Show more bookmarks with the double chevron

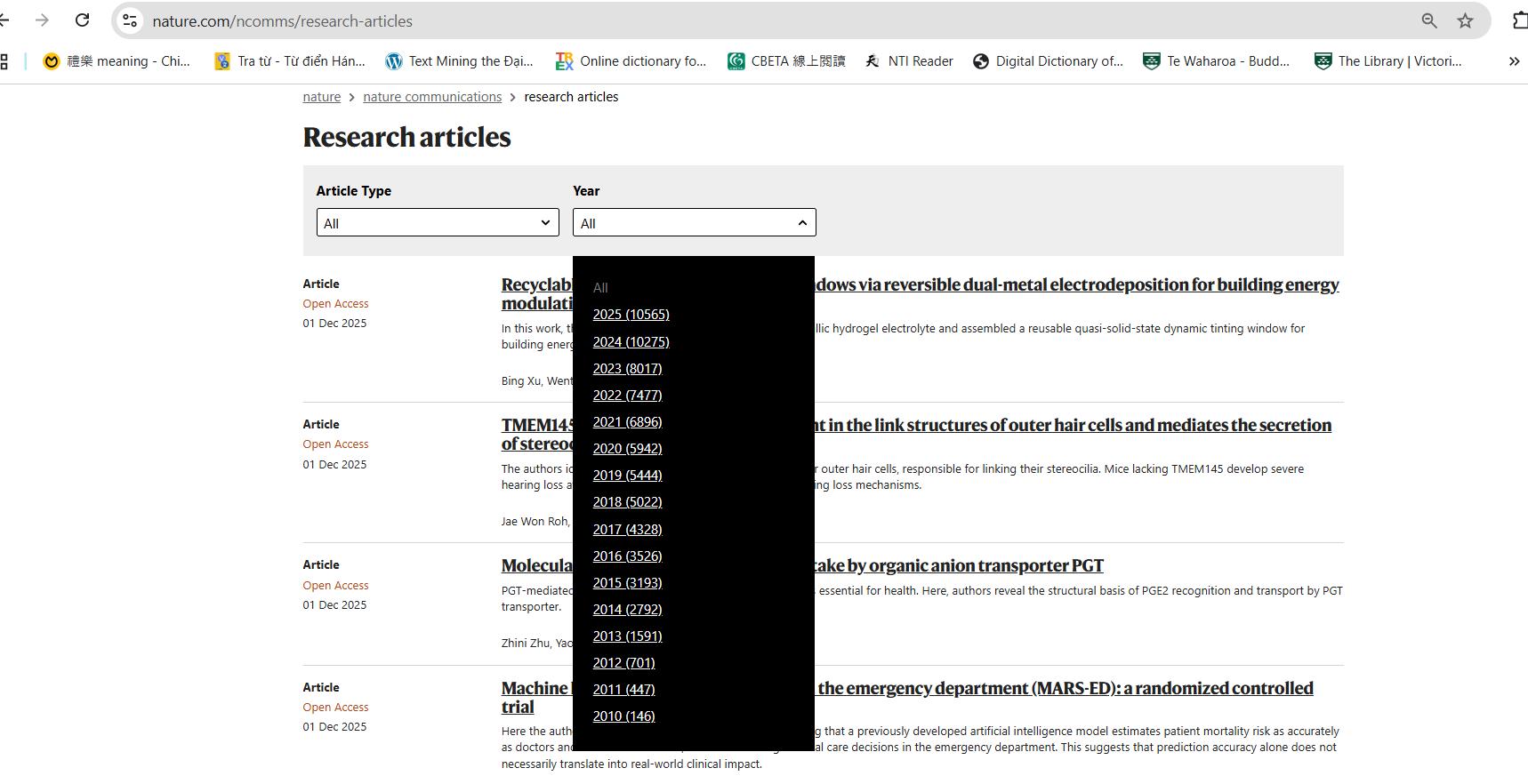pyautogui.click(x=1514, y=61)
